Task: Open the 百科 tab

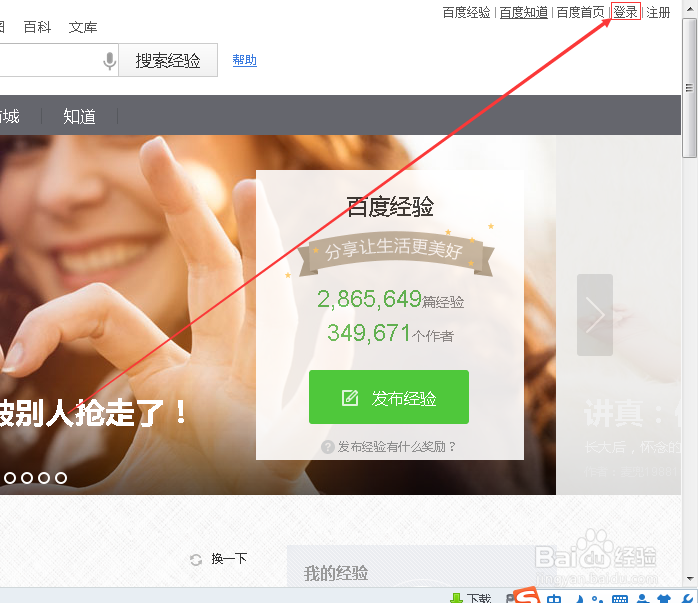Action: pos(37,27)
